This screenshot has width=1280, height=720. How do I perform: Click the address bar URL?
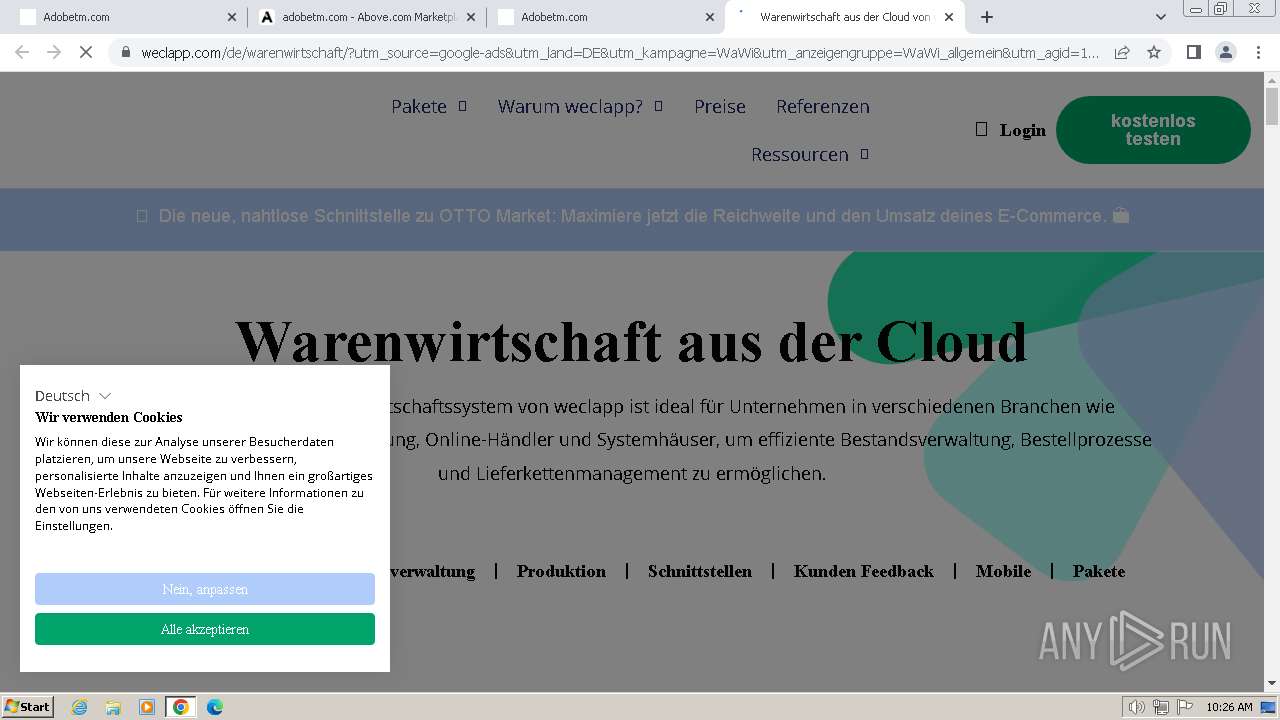pos(620,52)
